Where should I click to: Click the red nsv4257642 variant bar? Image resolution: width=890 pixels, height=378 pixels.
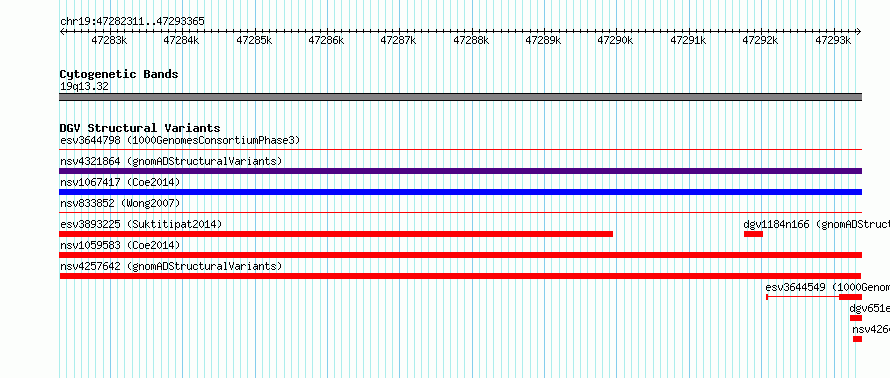[460, 276]
